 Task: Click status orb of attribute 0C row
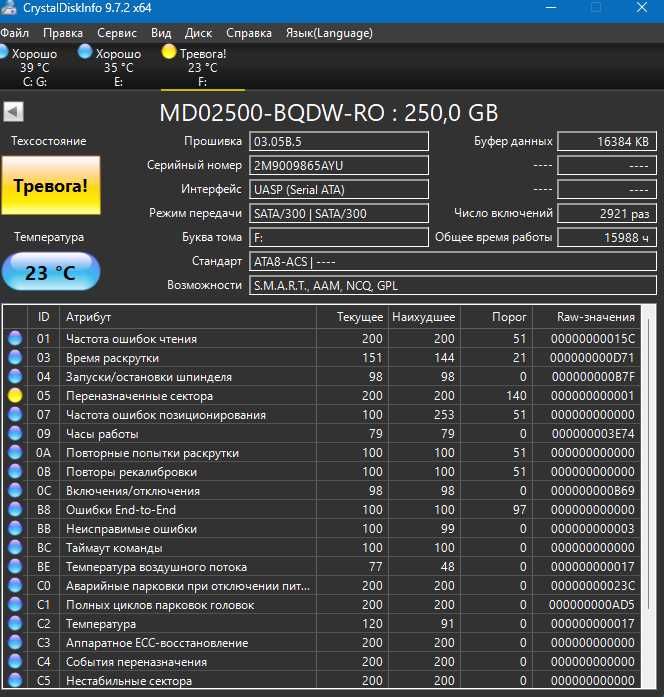pyautogui.click(x=15, y=490)
